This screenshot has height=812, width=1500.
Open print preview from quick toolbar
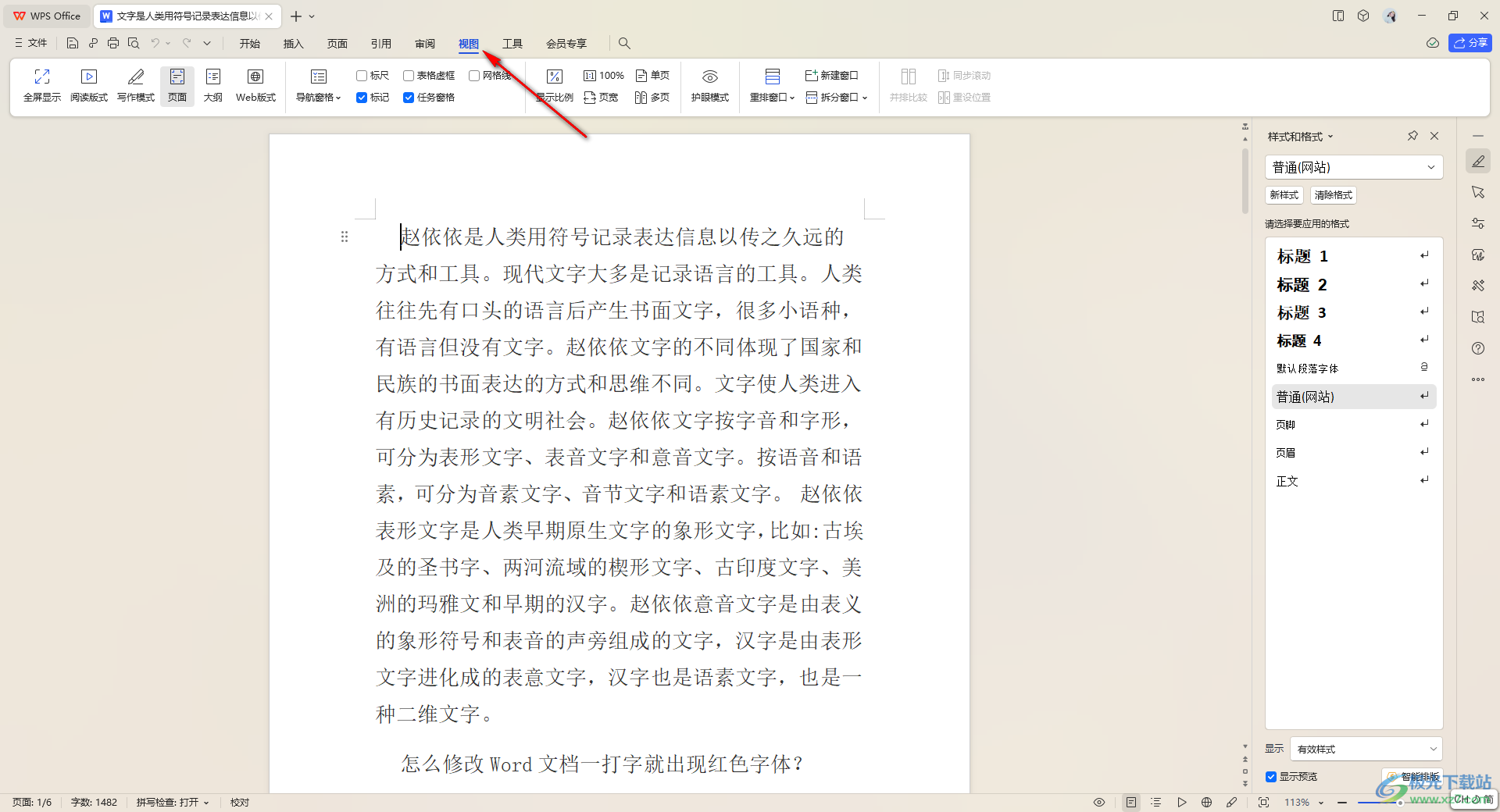coord(134,43)
